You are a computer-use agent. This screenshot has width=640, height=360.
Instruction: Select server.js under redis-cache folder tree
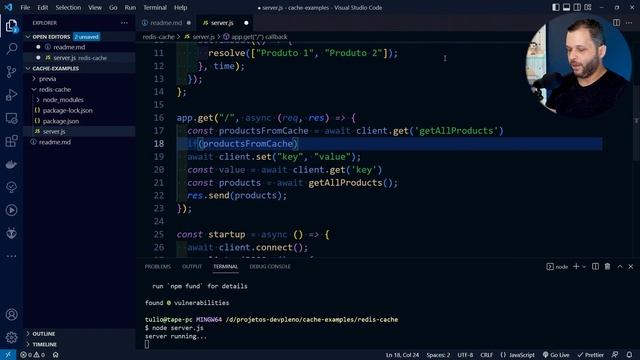tap(54, 131)
